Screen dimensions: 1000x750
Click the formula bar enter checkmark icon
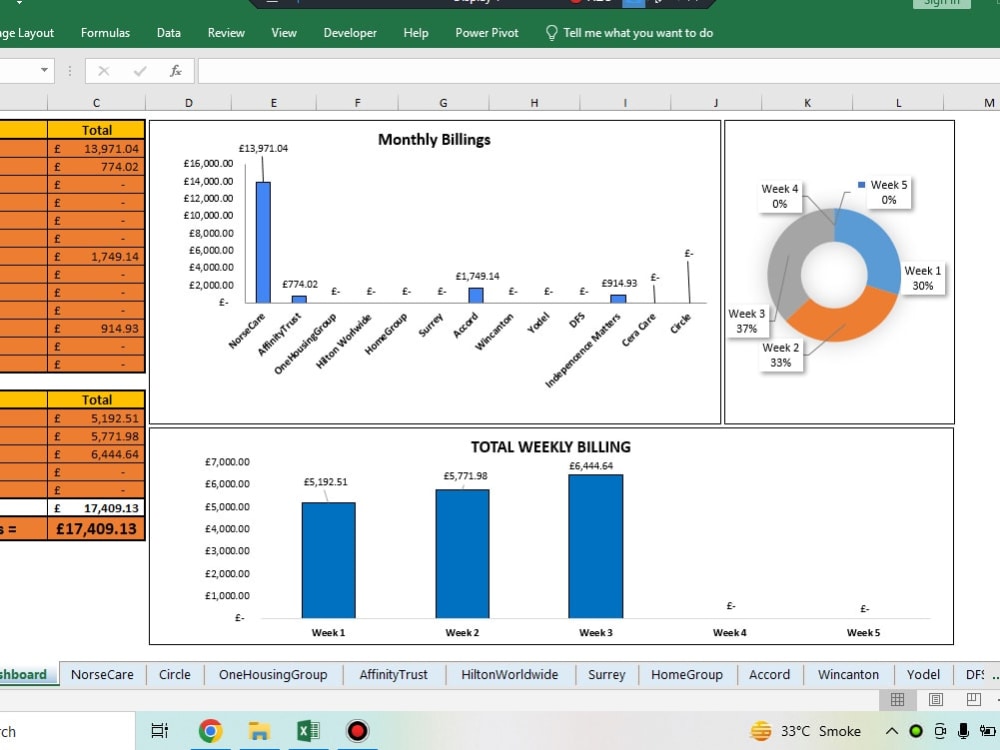point(140,71)
